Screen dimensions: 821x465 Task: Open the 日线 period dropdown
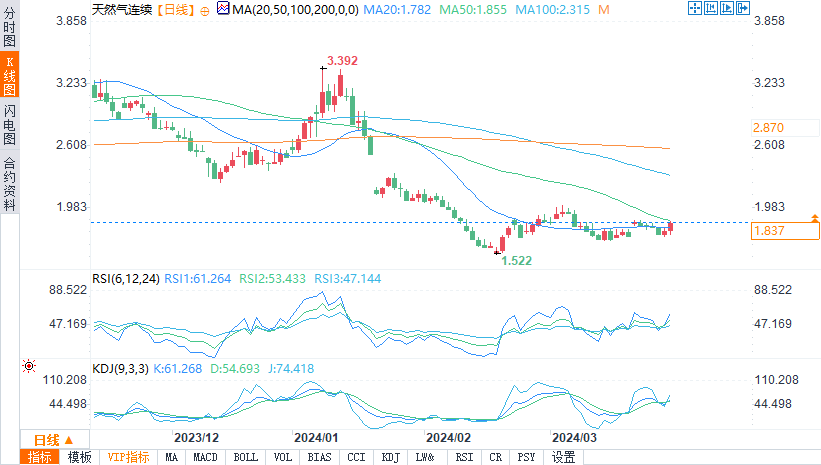[x=54, y=440]
